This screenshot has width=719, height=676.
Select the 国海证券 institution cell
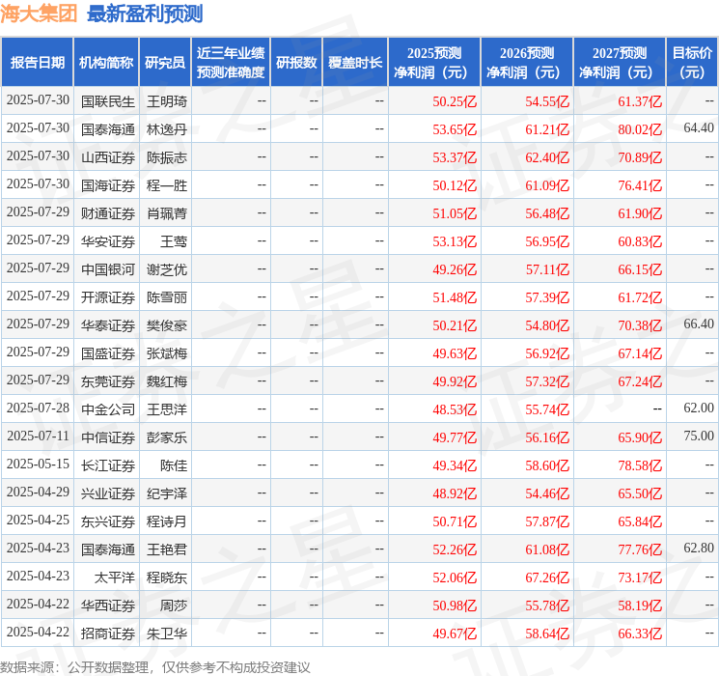(x=108, y=185)
